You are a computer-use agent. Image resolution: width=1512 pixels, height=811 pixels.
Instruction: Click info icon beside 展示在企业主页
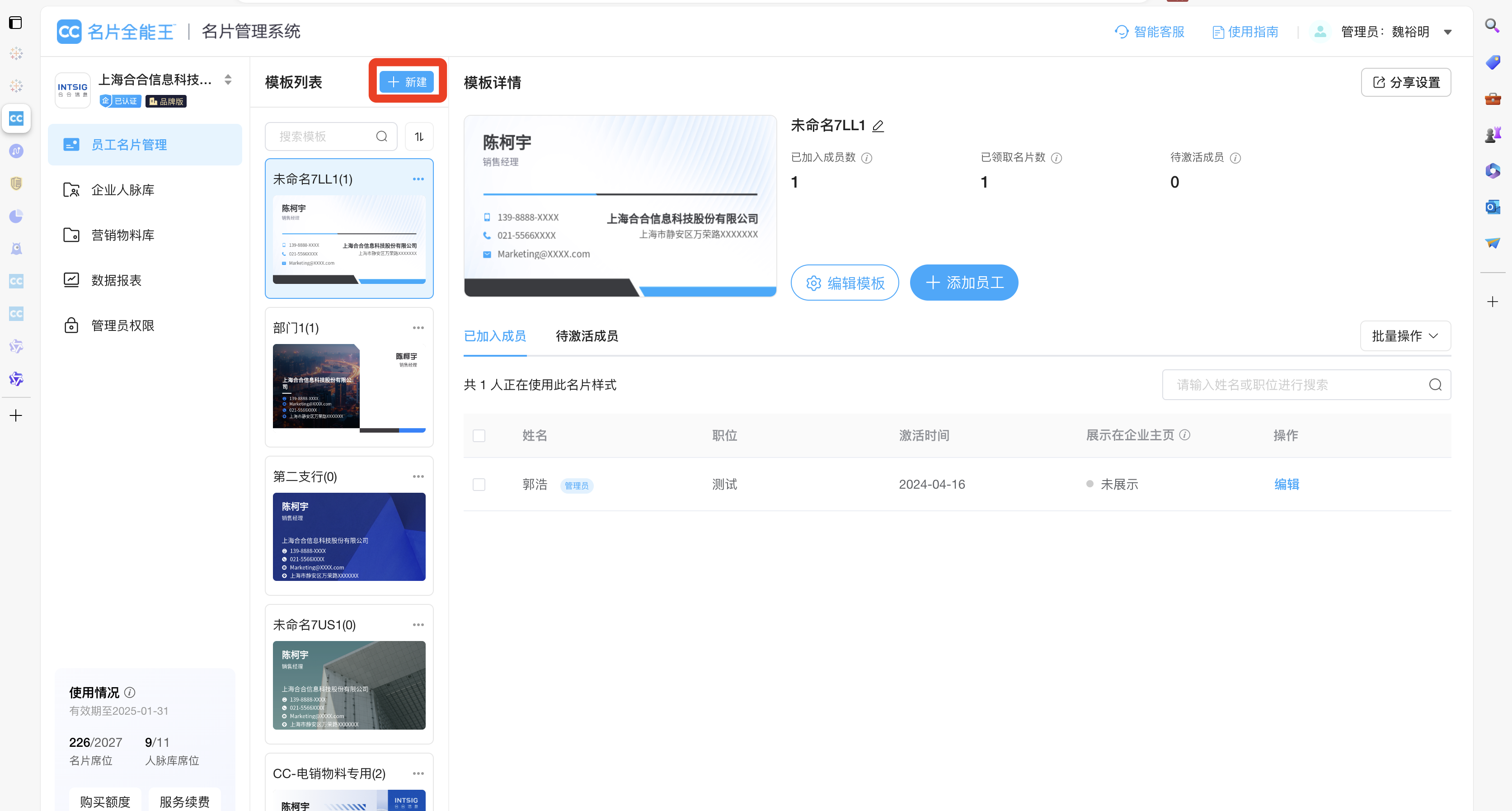1185,435
